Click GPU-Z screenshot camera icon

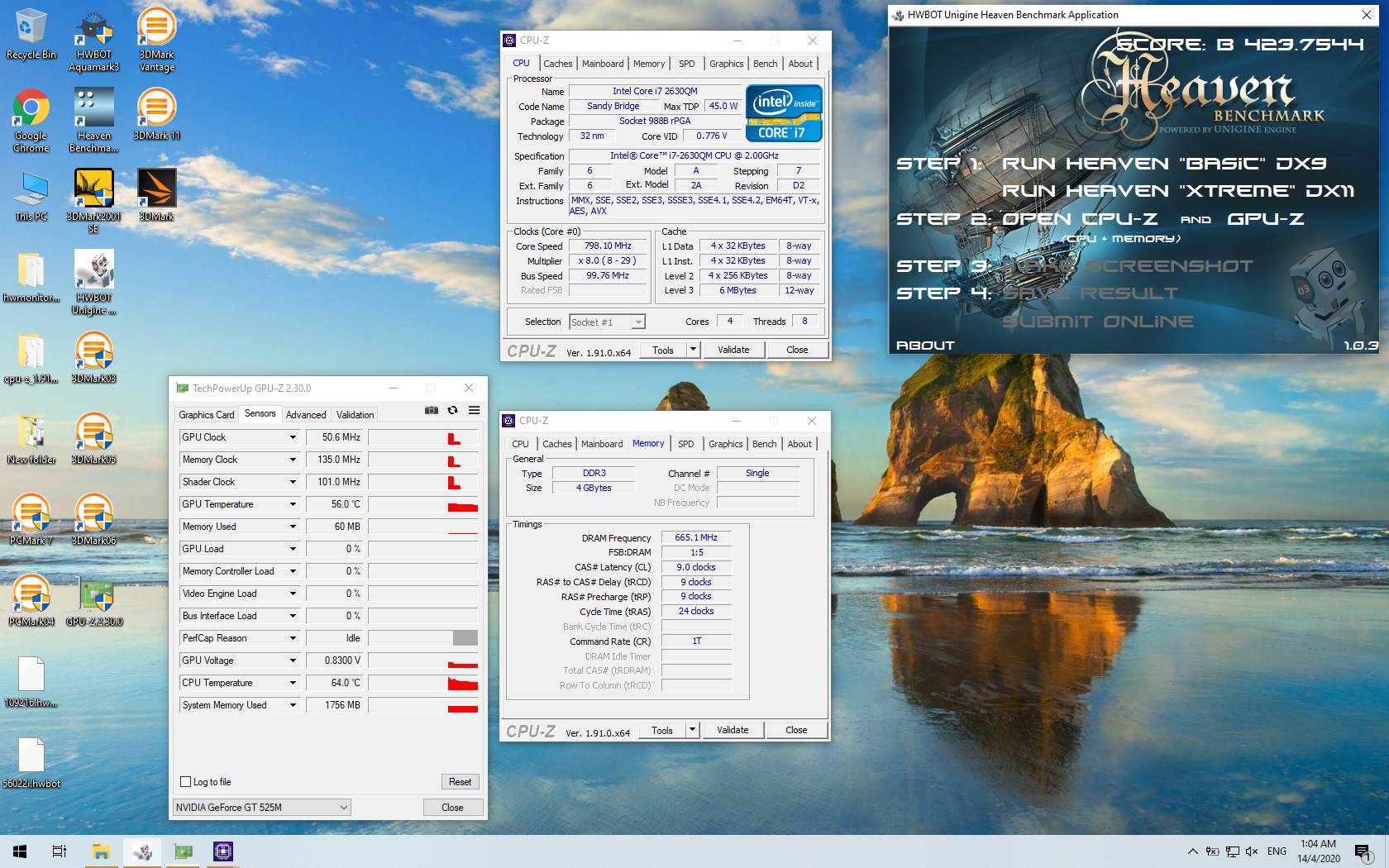pyautogui.click(x=431, y=410)
